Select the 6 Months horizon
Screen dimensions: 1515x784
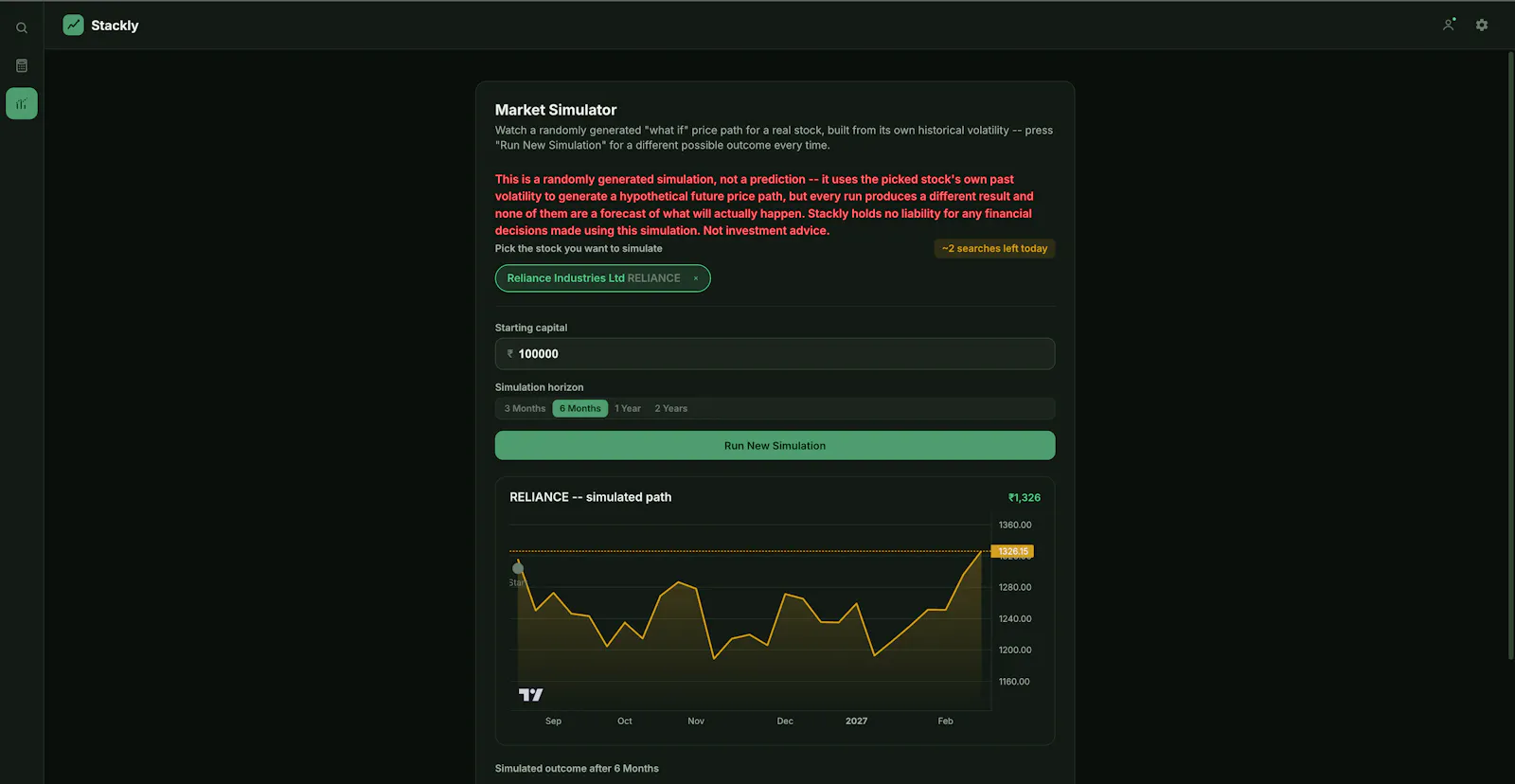pos(580,409)
